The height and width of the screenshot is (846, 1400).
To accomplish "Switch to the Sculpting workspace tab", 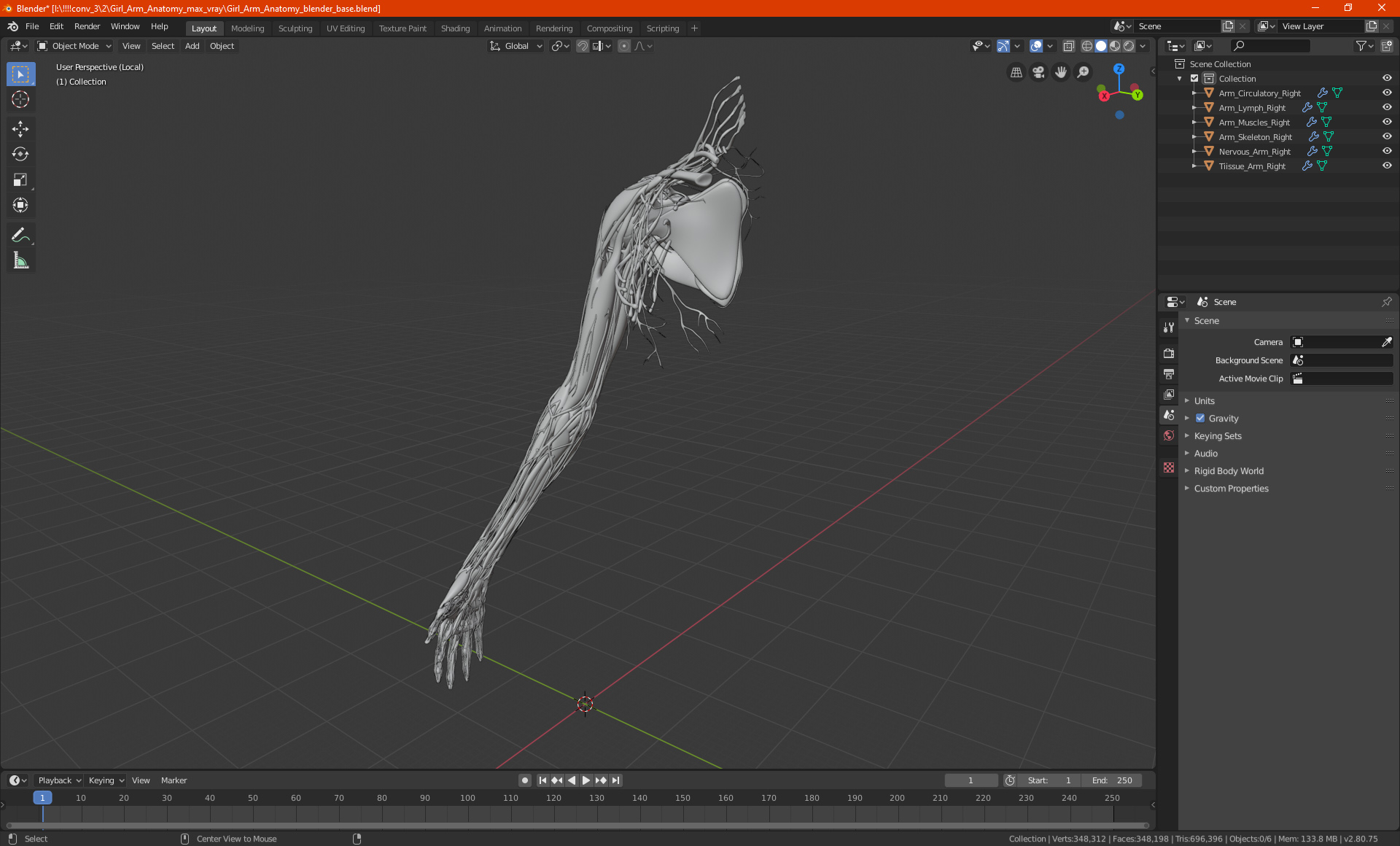I will point(295,28).
